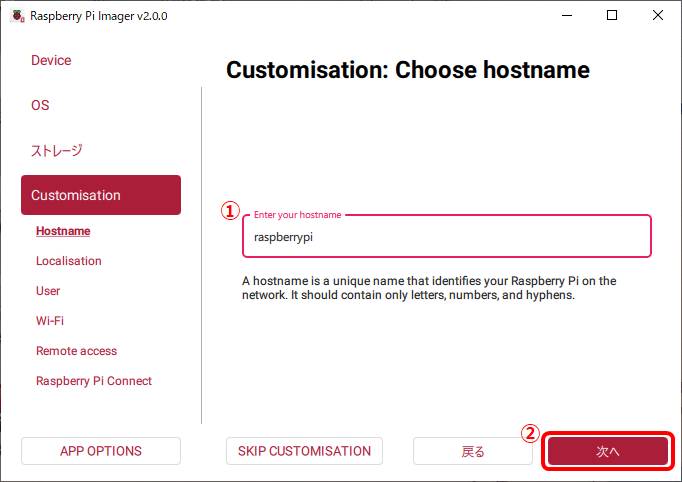Screen dimensions: 682x482
Task: Select the Customisation section in sidebar
Action: tap(100, 195)
